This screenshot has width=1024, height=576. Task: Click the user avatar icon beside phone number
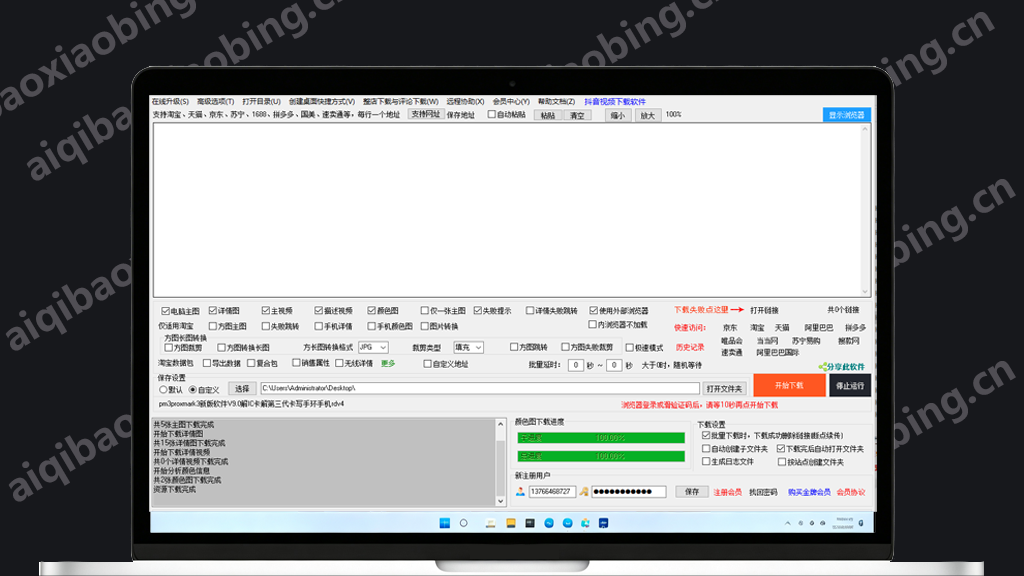tap(520, 492)
